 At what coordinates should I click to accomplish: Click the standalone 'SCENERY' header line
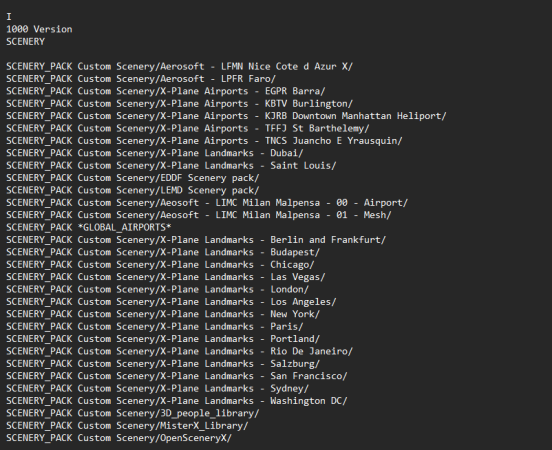pyautogui.click(x=25, y=42)
